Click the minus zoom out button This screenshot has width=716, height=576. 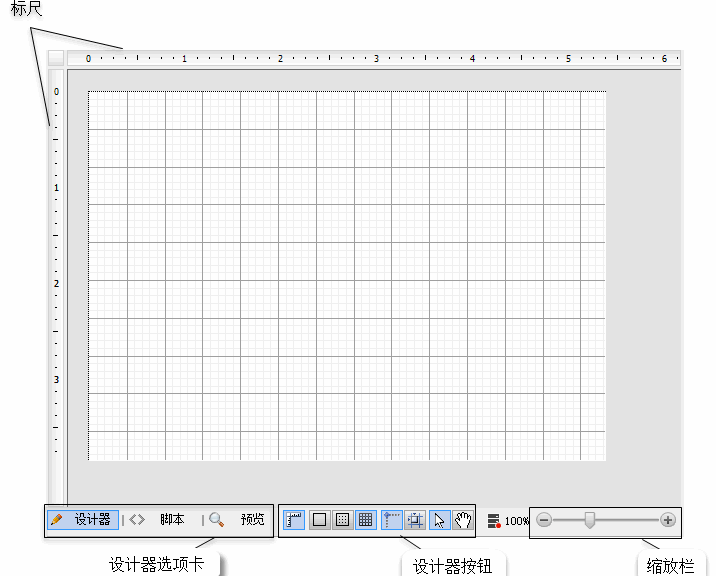pyautogui.click(x=544, y=520)
